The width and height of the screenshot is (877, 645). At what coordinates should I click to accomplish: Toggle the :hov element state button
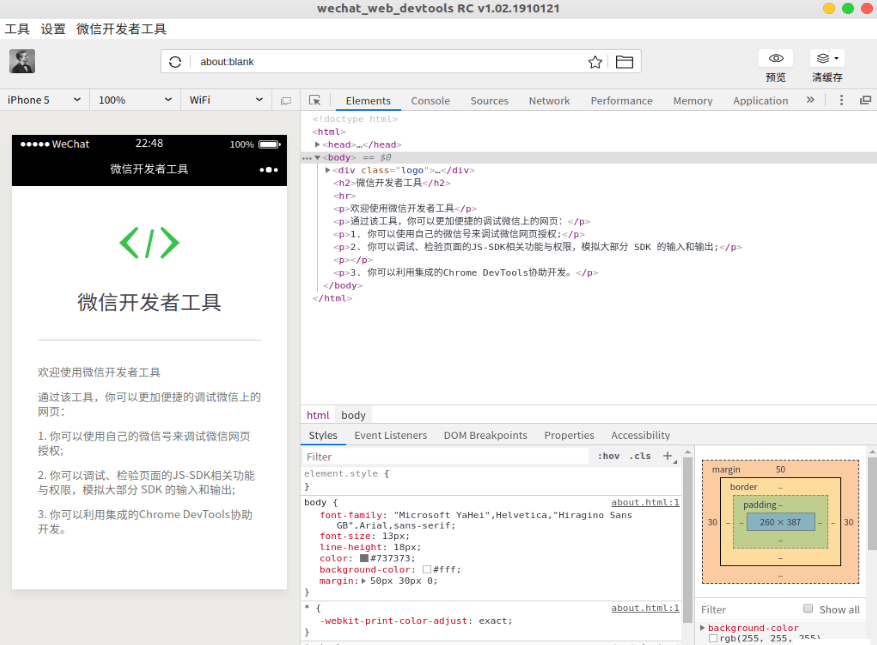(x=608, y=456)
